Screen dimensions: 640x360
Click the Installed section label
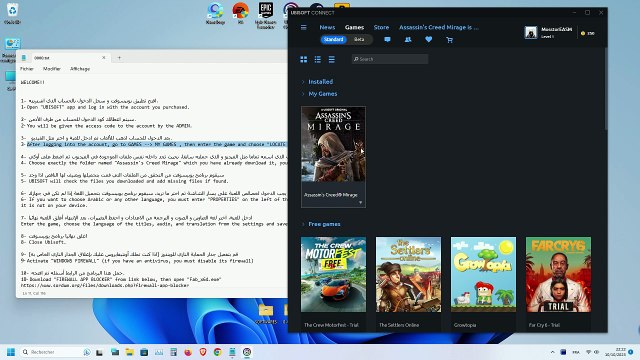coord(320,82)
